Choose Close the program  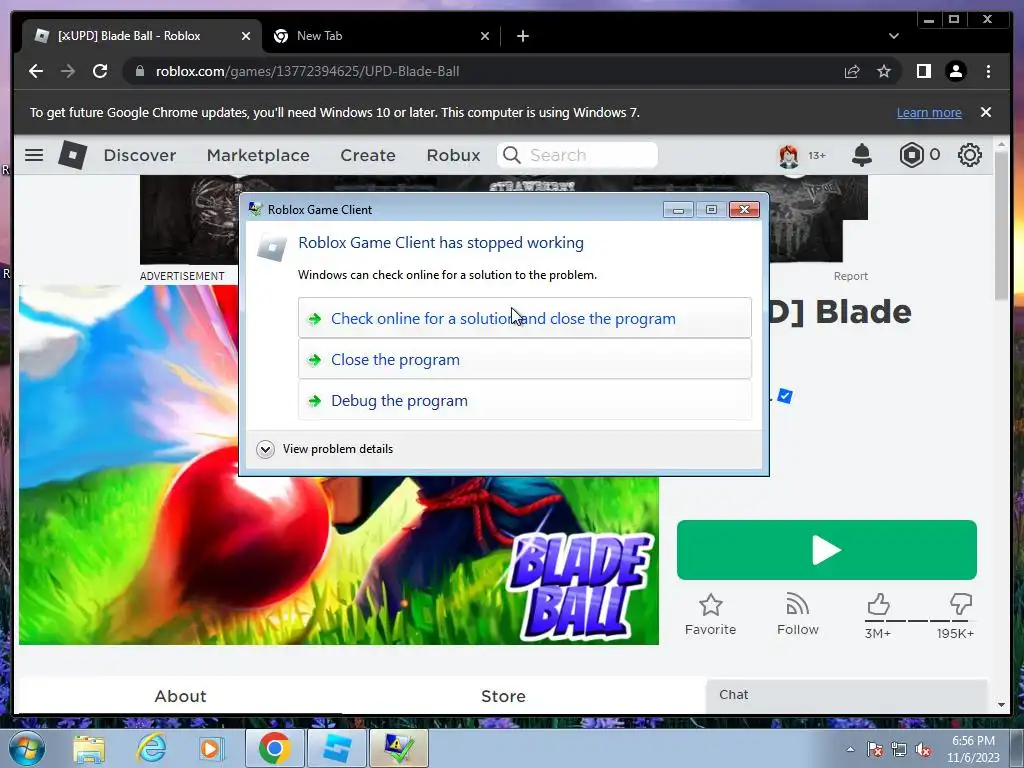(x=524, y=359)
